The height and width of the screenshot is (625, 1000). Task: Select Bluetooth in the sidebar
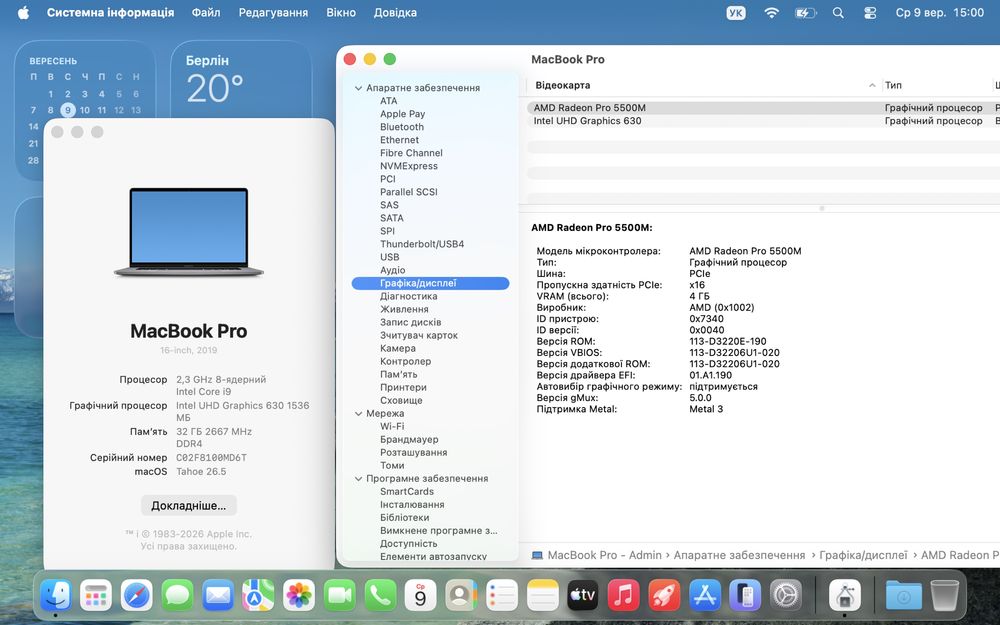[x=402, y=127]
